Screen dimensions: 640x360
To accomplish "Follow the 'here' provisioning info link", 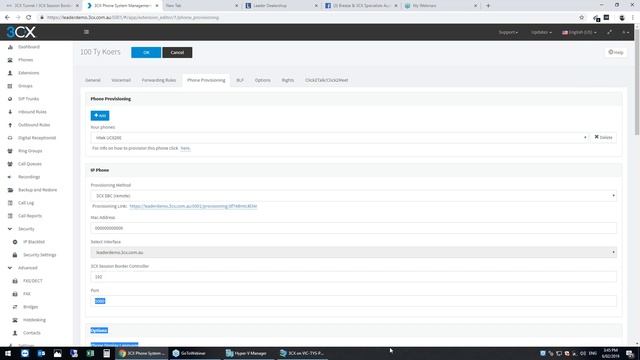I will click(185, 149).
